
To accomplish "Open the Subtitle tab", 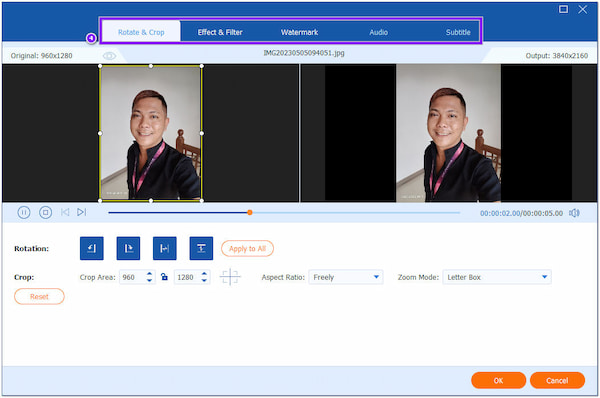I will pos(458,32).
